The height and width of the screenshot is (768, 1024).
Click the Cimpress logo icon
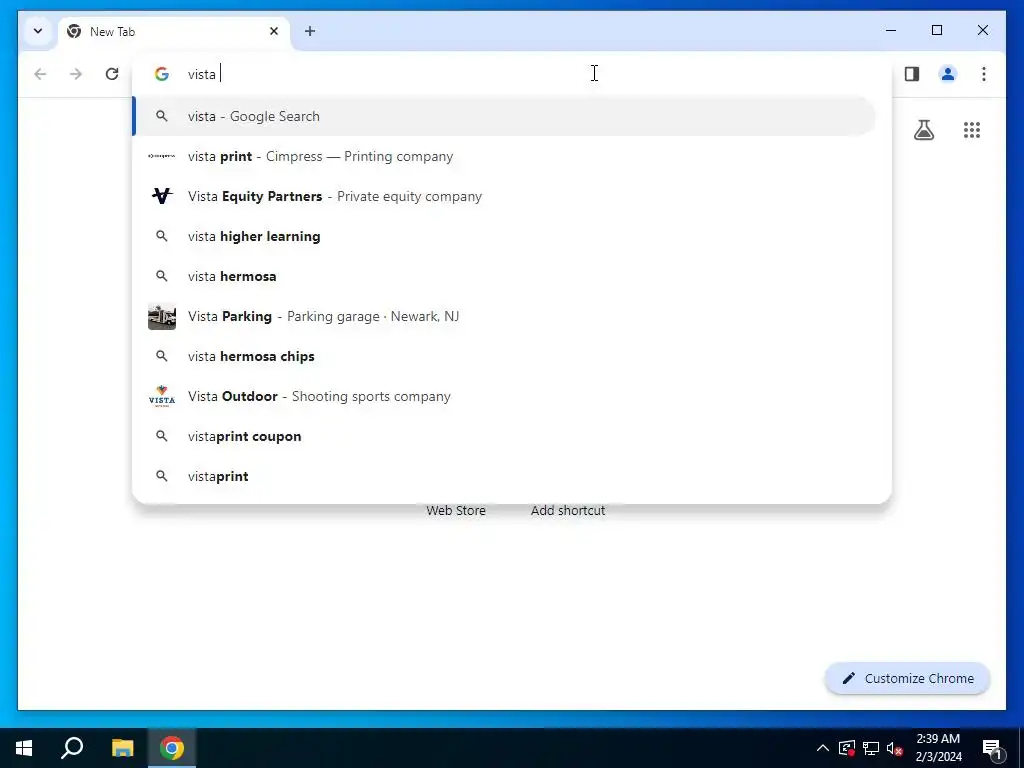tap(161, 156)
